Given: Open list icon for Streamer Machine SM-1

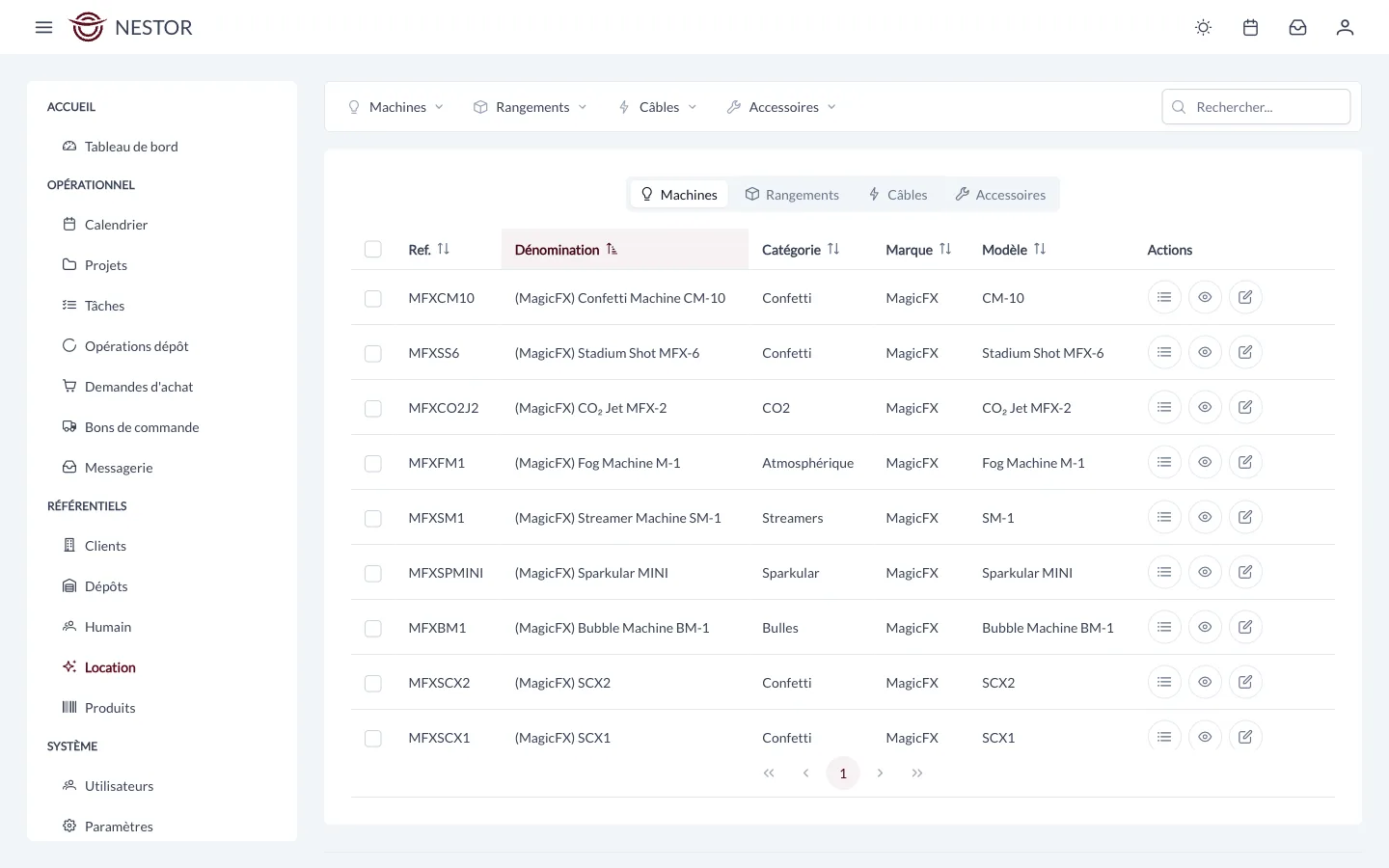Looking at the screenshot, I should (1164, 517).
